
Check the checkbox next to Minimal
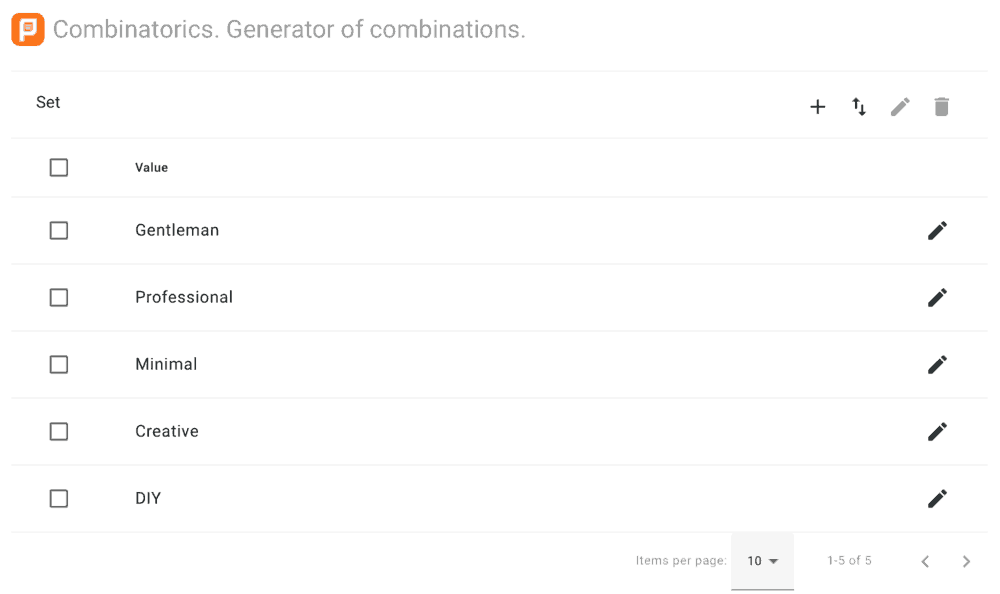coord(58,364)
